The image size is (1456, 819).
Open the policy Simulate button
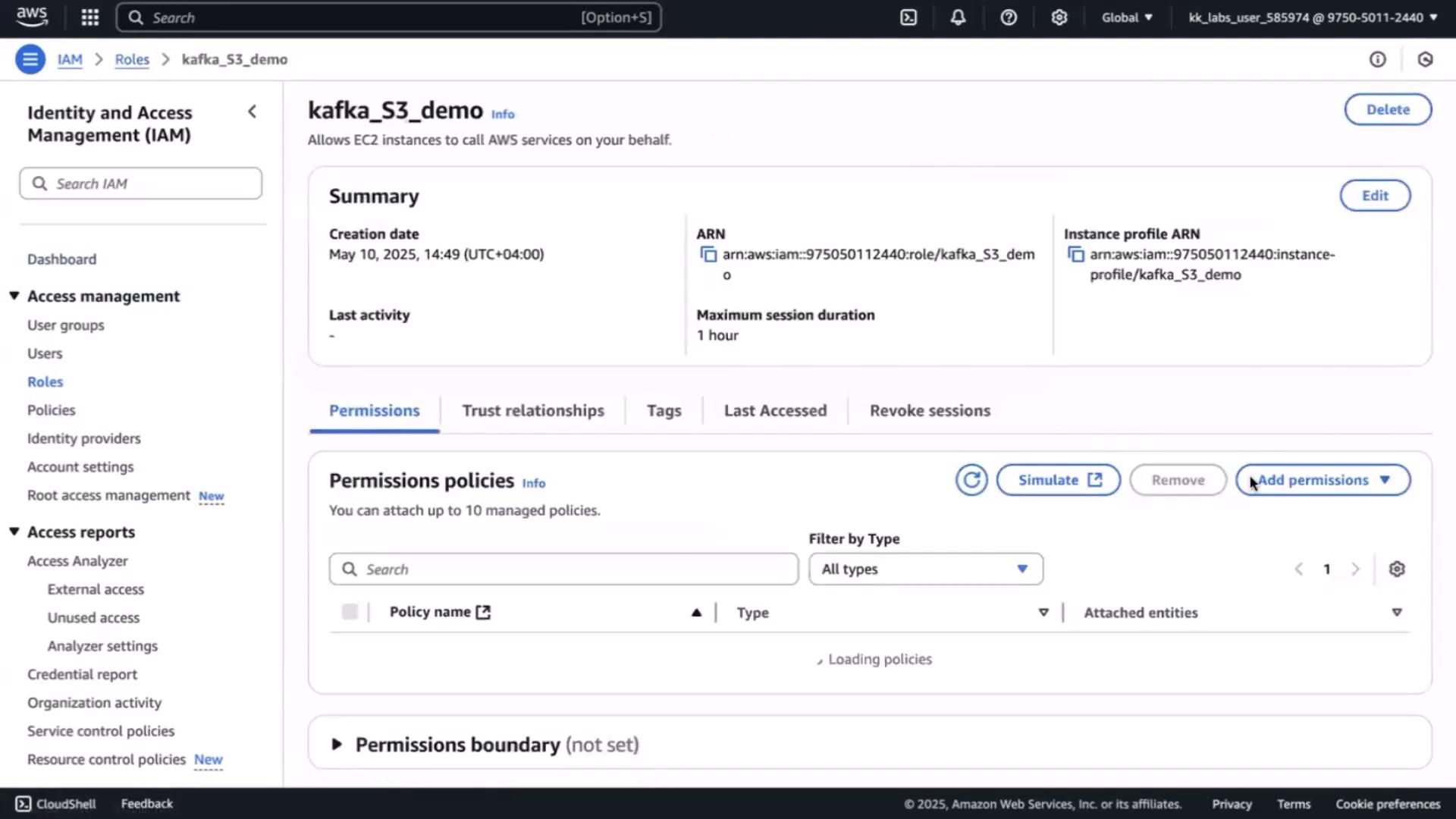(1059, 480)
